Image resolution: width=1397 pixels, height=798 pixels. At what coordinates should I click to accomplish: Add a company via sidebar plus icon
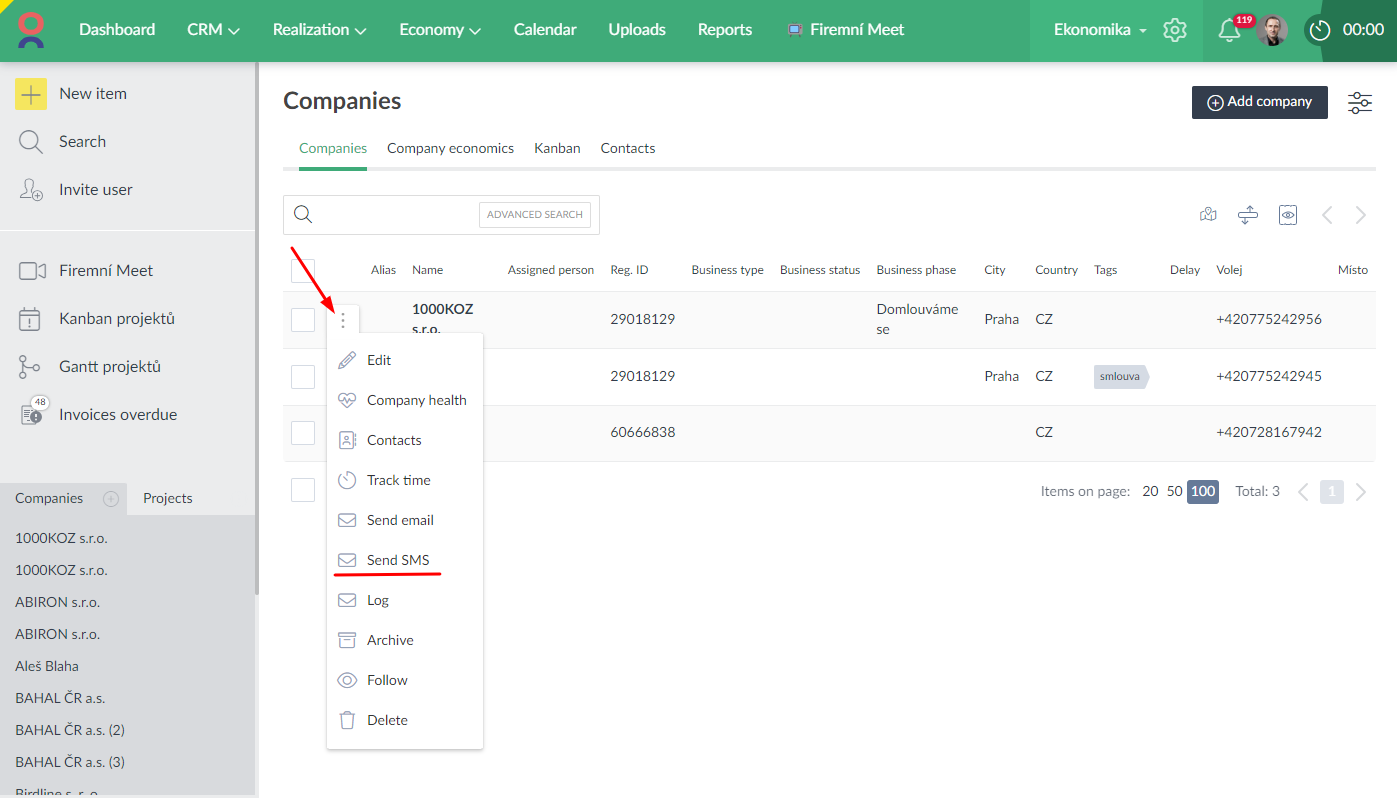[x=111, y=498]
